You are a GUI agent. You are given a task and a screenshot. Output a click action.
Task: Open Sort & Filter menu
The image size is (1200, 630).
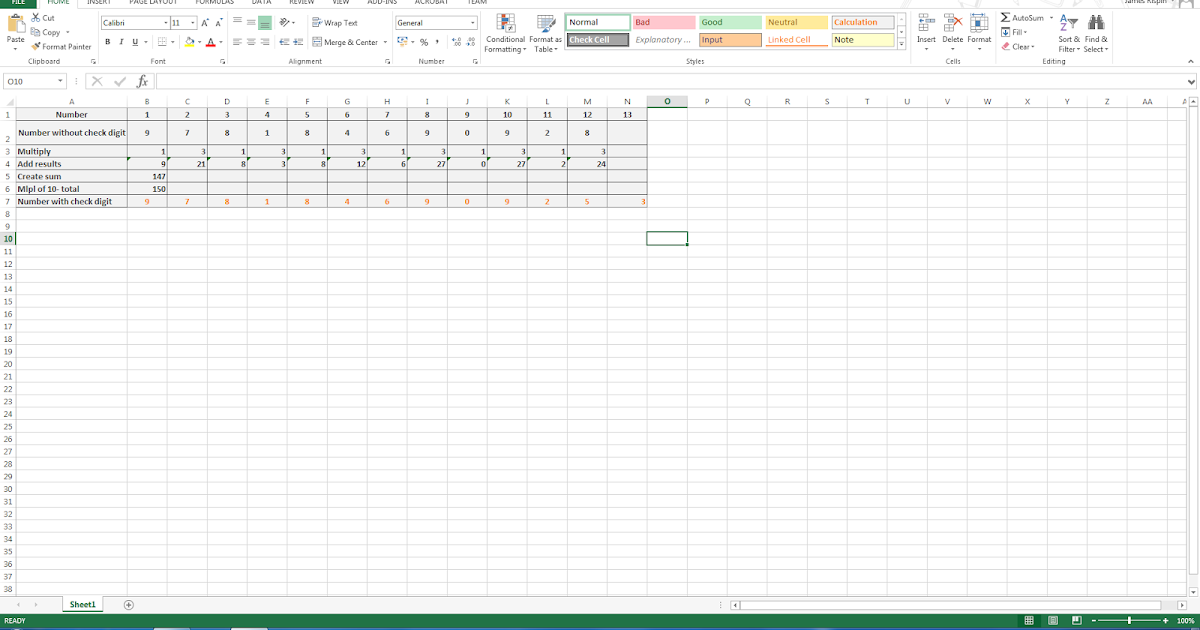[1070, 34]
